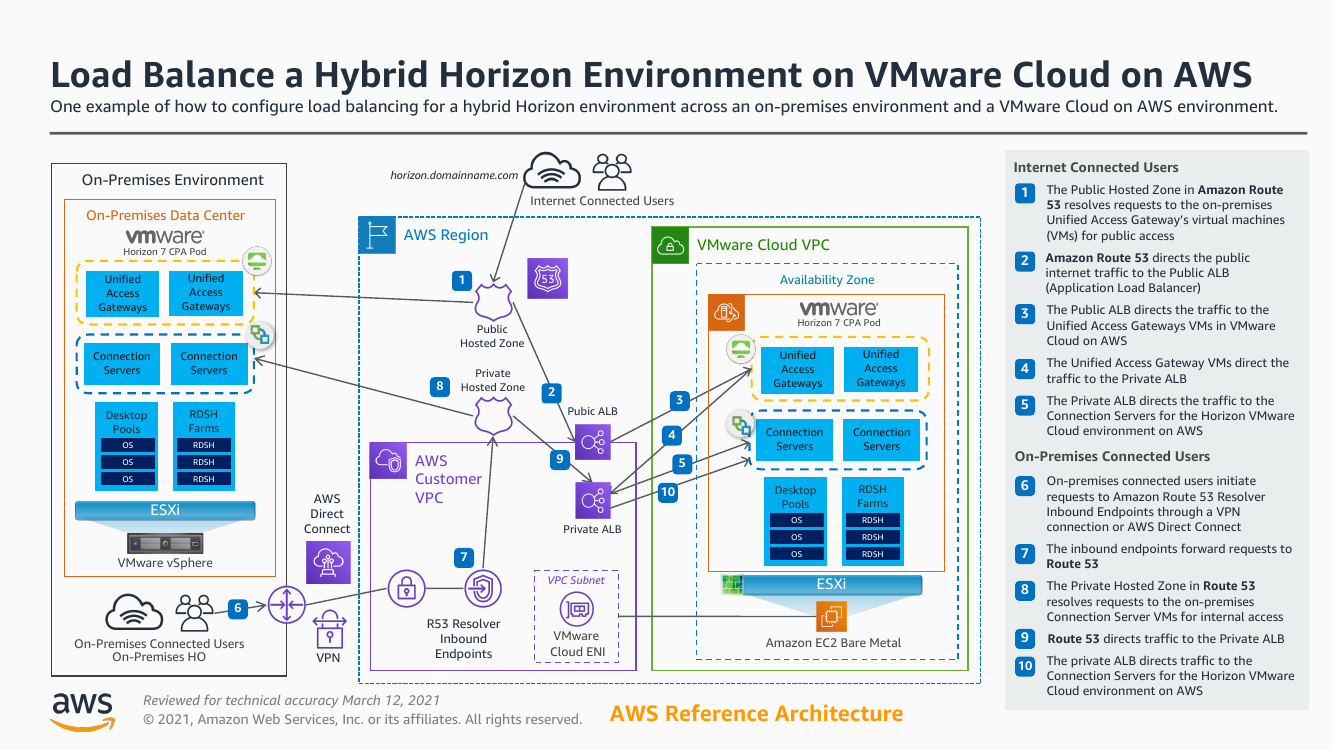Click the padlock icon in AWS Customer VPC
Image resolution: width=1334 pixels, height=750 pixels.
[x=407, y=590]
